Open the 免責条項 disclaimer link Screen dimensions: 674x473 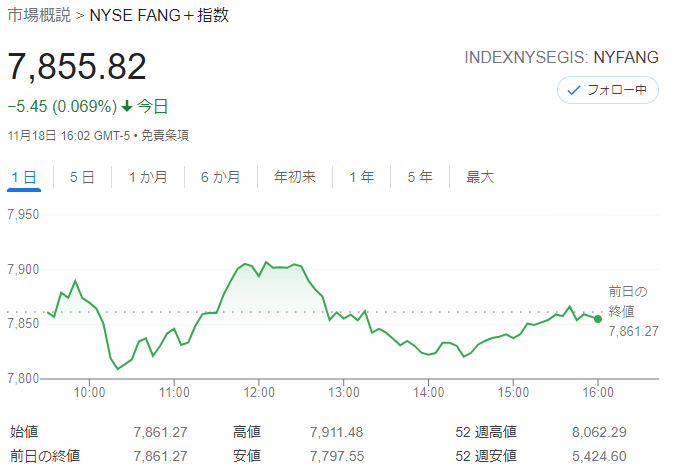coord(165,136)
